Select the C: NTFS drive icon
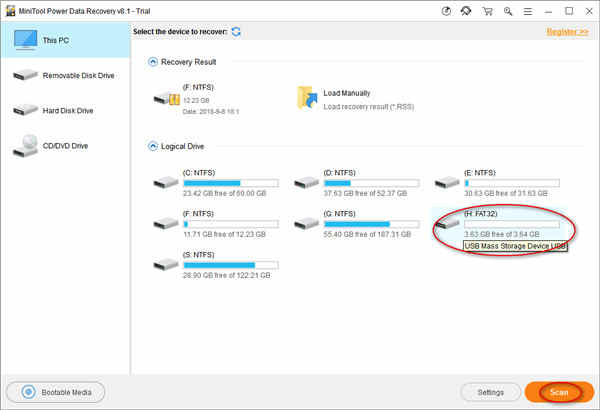 pyautogui.click(x=166, y=183)
